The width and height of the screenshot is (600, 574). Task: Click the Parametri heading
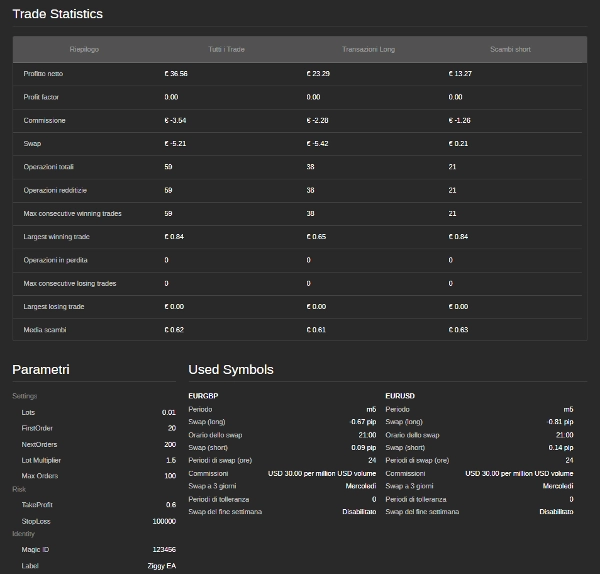tap(41, 370)
